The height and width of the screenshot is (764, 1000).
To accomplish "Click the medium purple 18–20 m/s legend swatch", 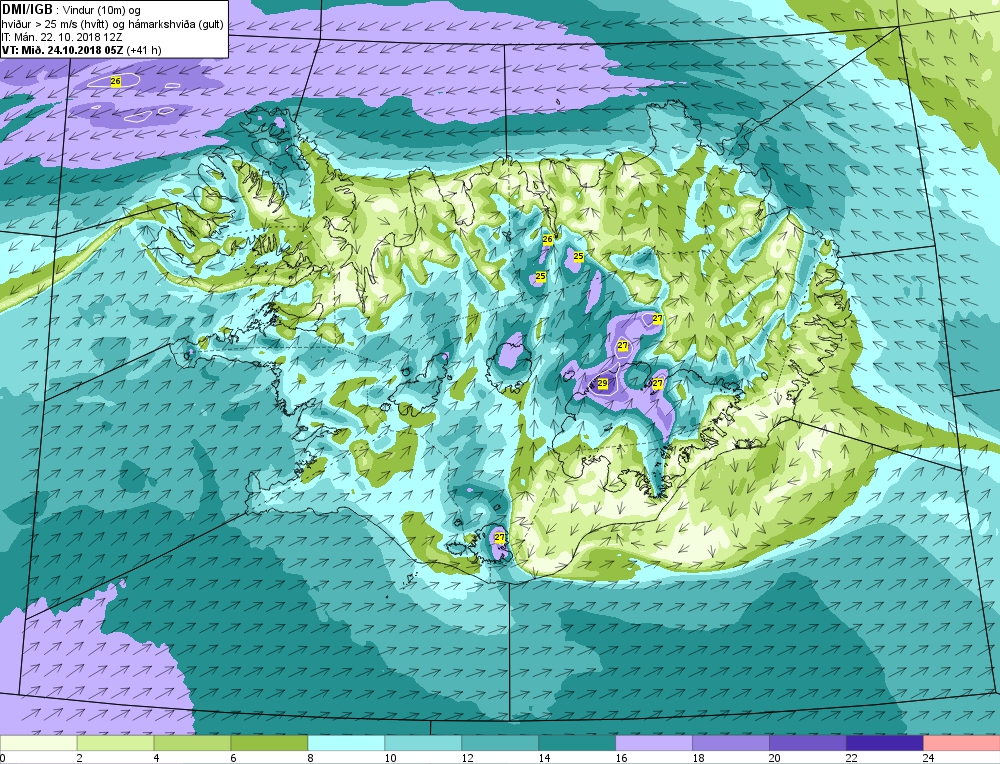I will pos(731,743).
